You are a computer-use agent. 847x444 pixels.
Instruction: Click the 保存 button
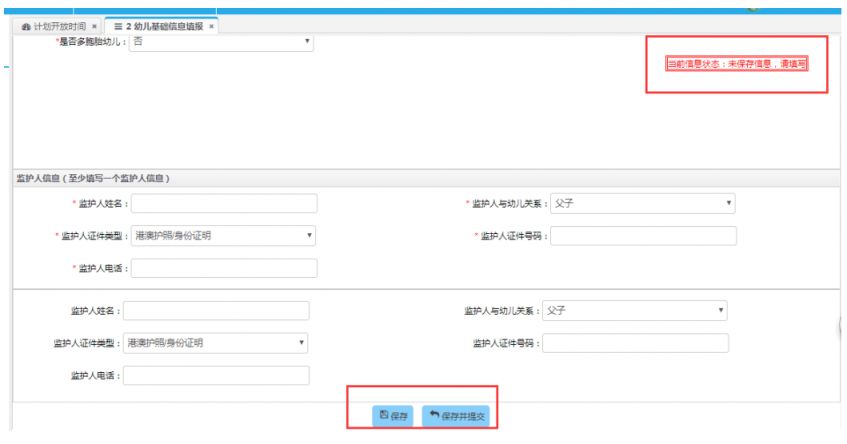click(393, 416)
